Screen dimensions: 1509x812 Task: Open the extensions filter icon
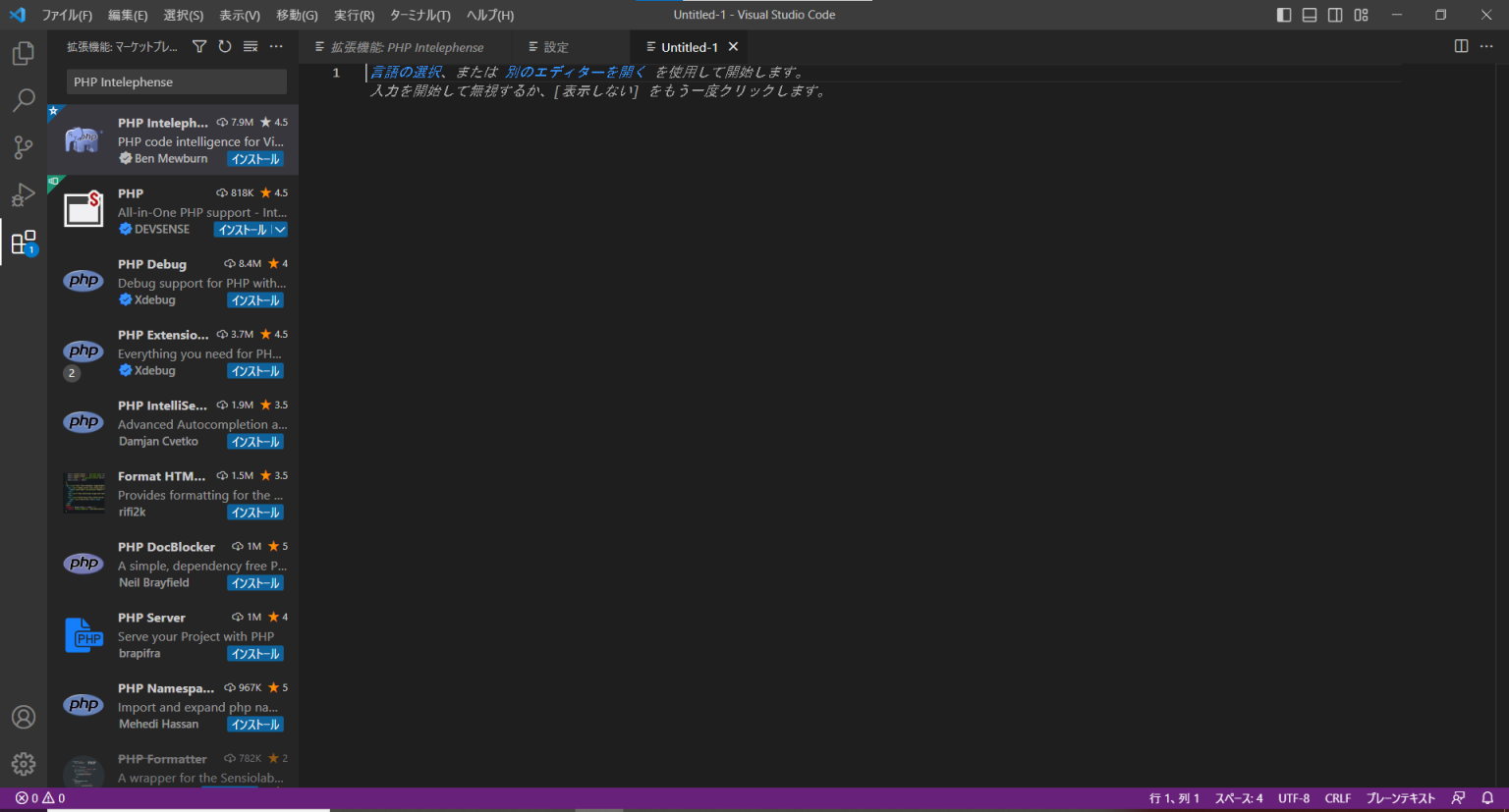pyautogui.click(x=199, y=45)
